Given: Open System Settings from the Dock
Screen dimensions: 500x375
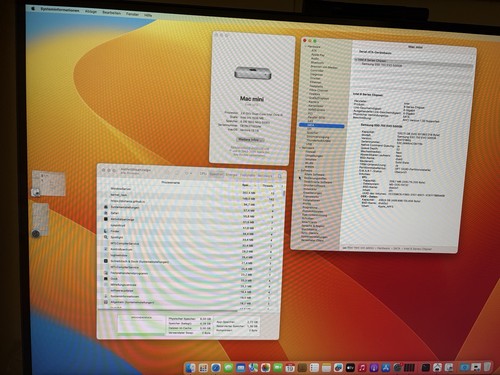Looking at the screenshot, I should pyautogui.click(x=397, y=368).
